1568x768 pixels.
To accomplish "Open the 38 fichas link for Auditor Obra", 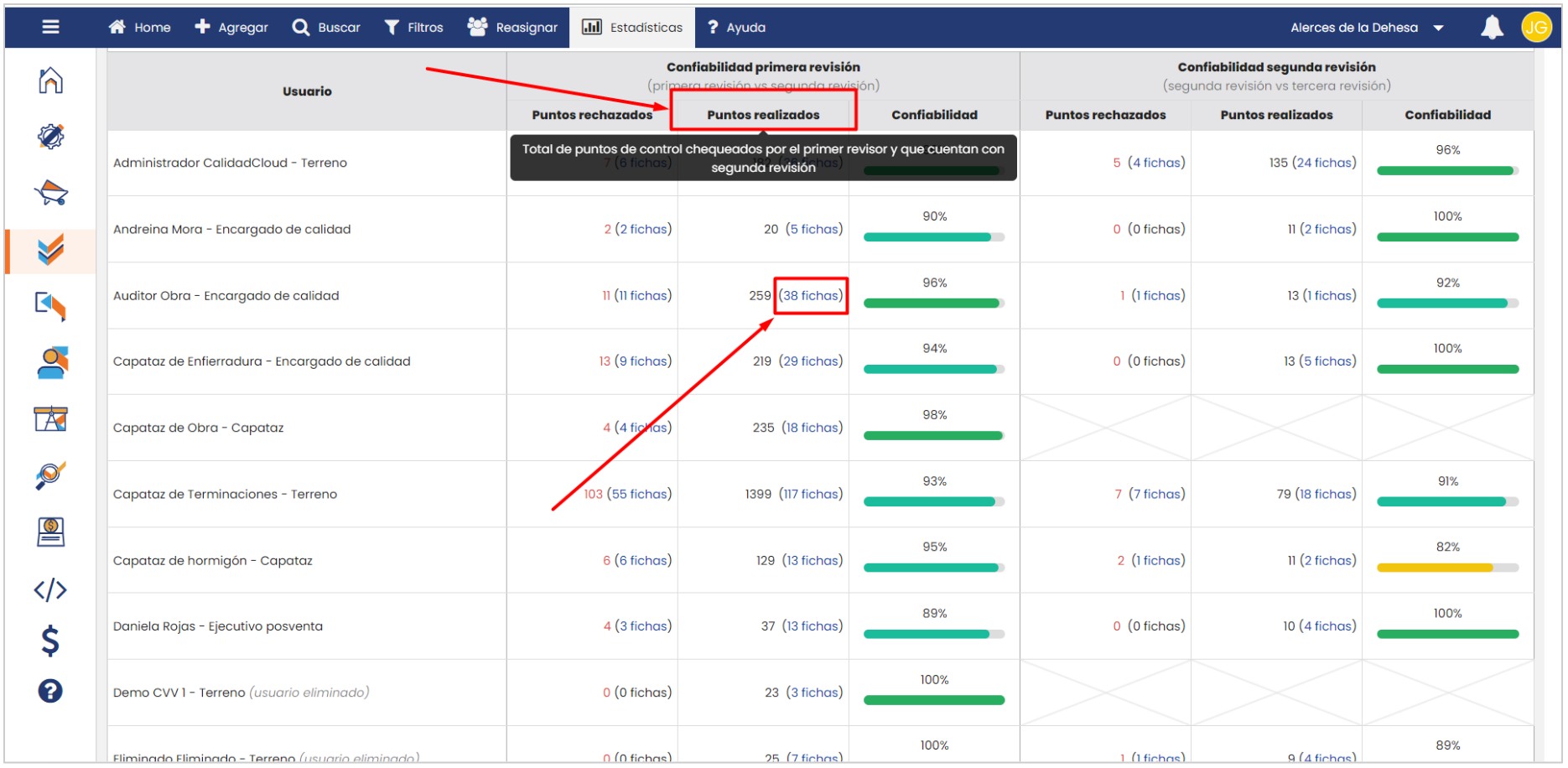I will pos(811,296).
